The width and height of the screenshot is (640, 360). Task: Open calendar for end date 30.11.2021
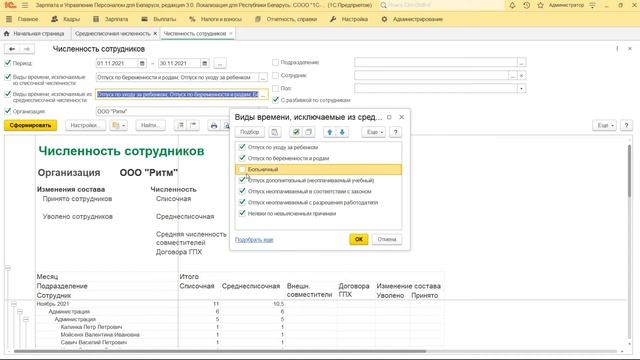[204, 63]
